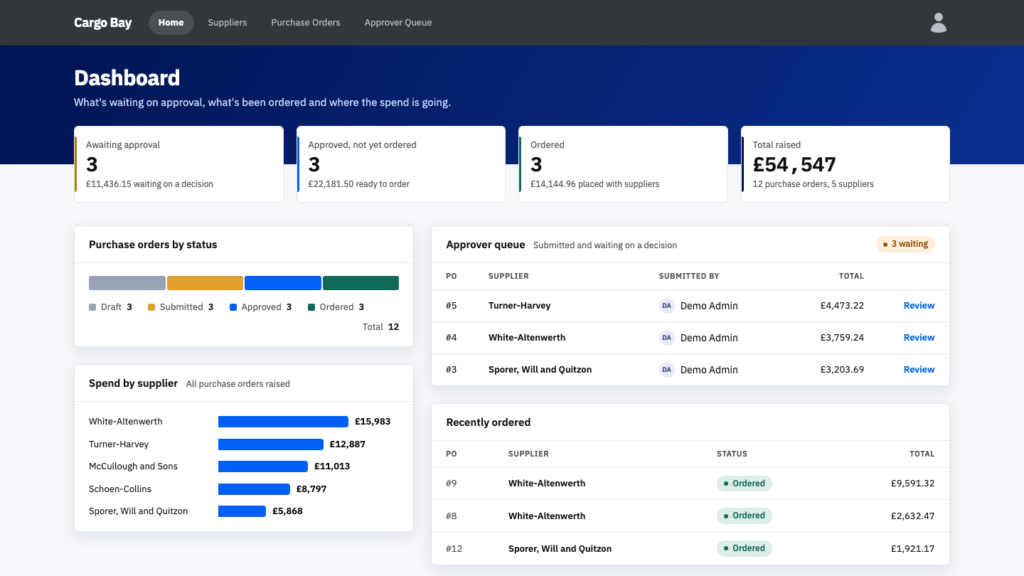Click the Submitted legend swatch

(152, 307)
